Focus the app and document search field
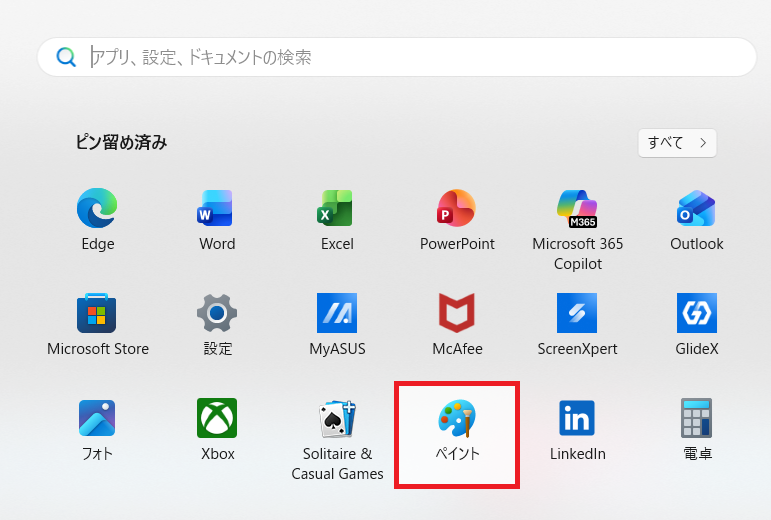This screenshot has height=520, width=771. click(397, 57)
